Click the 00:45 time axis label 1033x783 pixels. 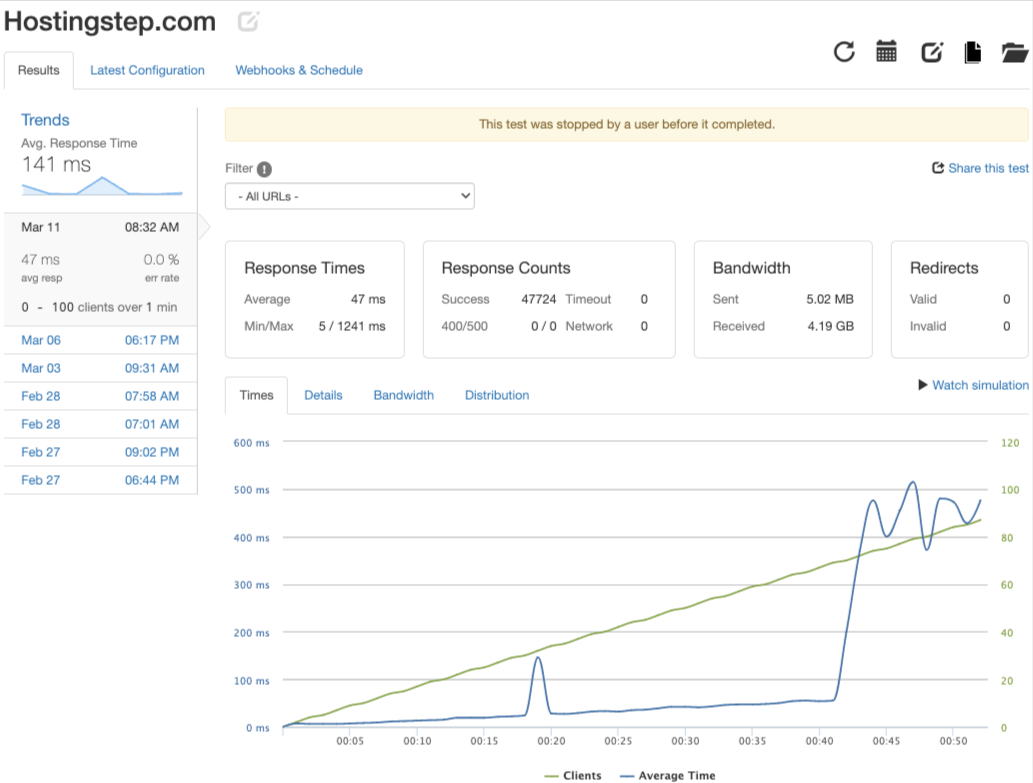click(x=886, y=741)
